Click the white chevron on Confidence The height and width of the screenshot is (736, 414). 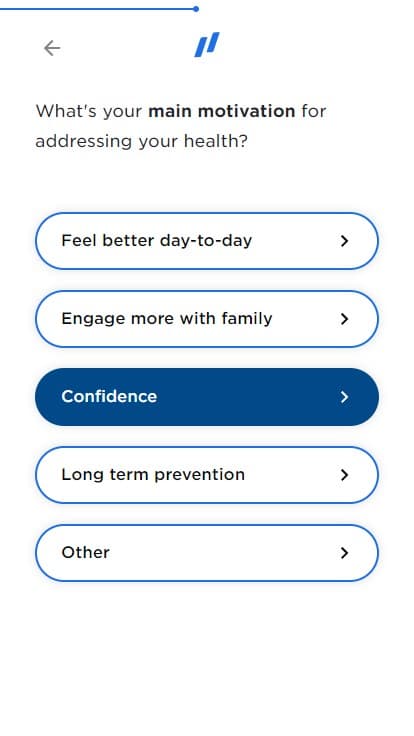(x=345, y=397)
